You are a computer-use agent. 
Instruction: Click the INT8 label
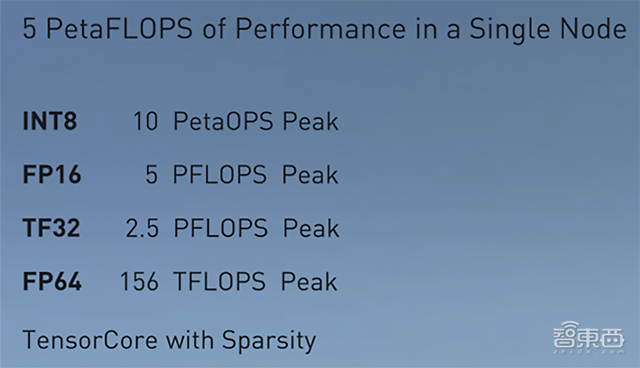point(50,121)
